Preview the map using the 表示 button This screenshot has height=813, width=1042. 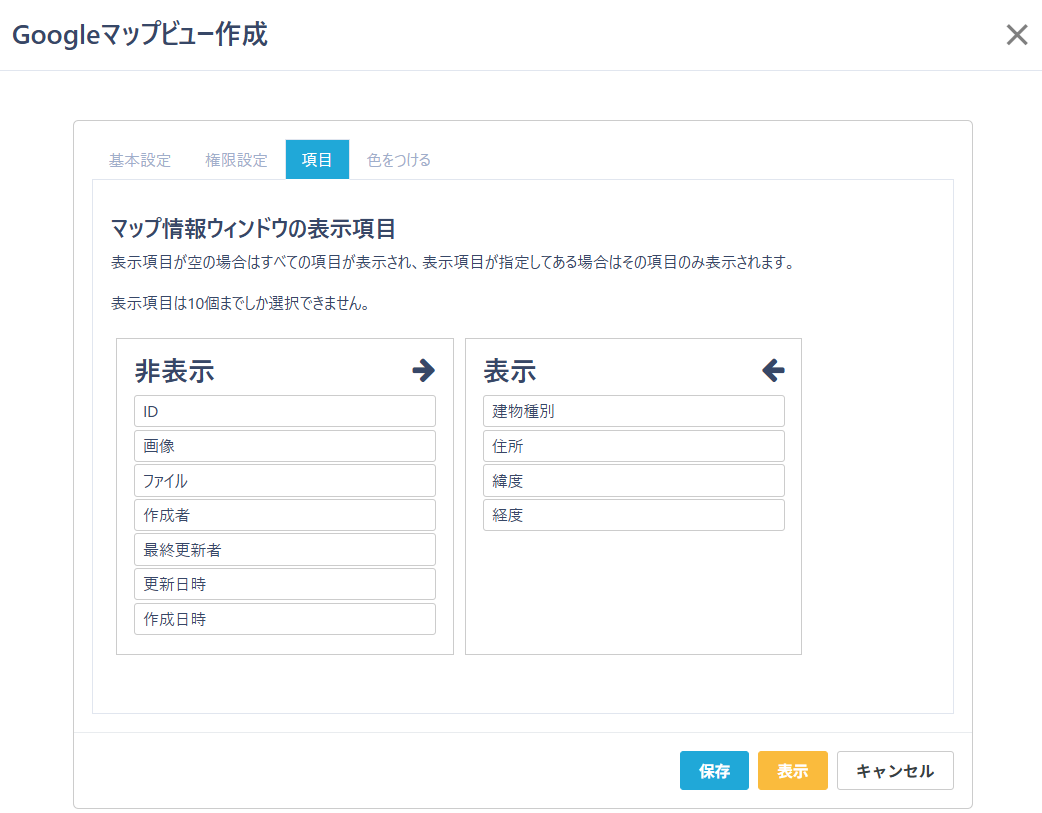(792, 770)
